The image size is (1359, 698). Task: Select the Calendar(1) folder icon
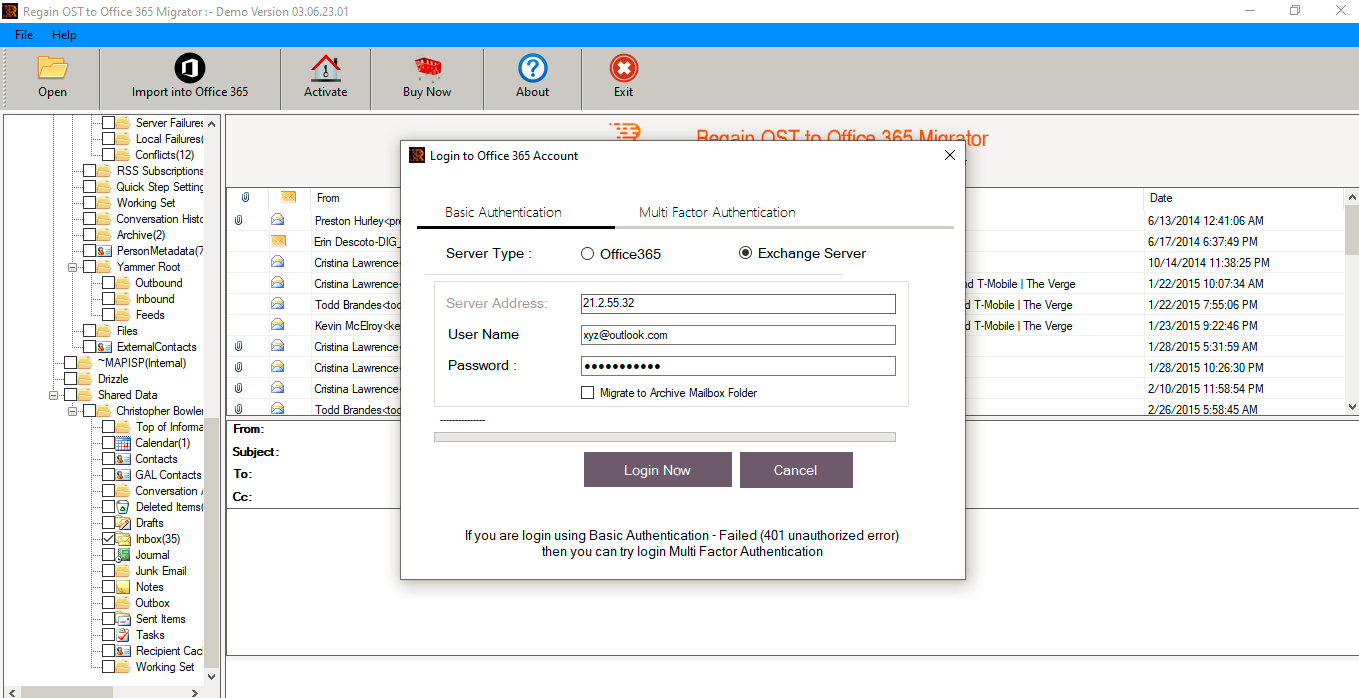(x=123, y=443)
